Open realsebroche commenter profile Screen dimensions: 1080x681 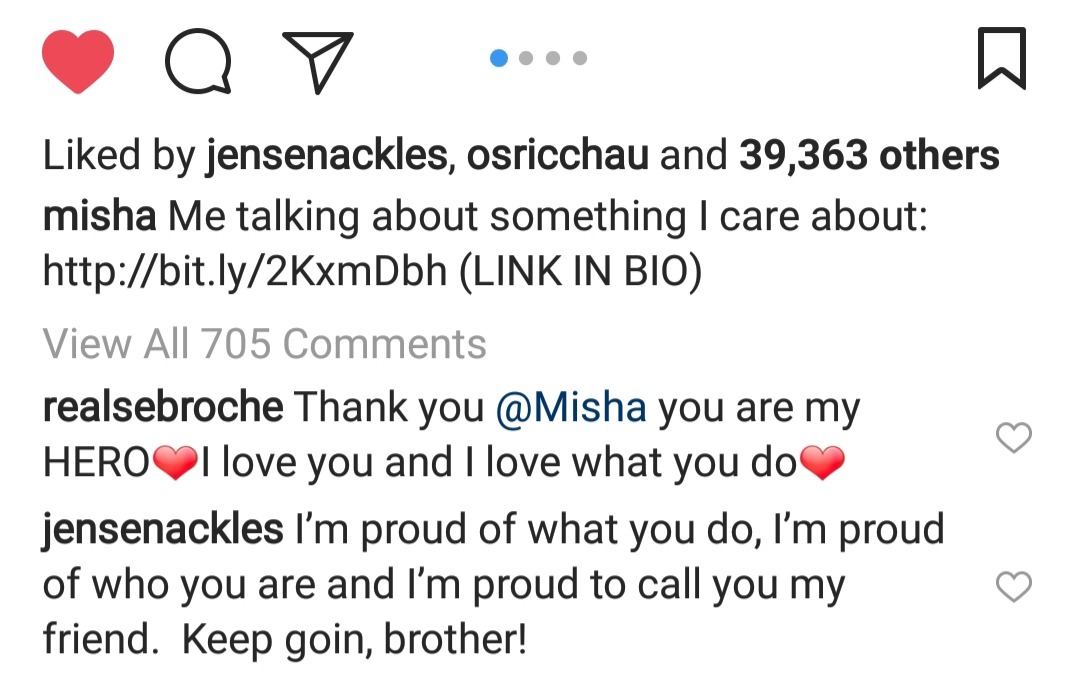163,408
